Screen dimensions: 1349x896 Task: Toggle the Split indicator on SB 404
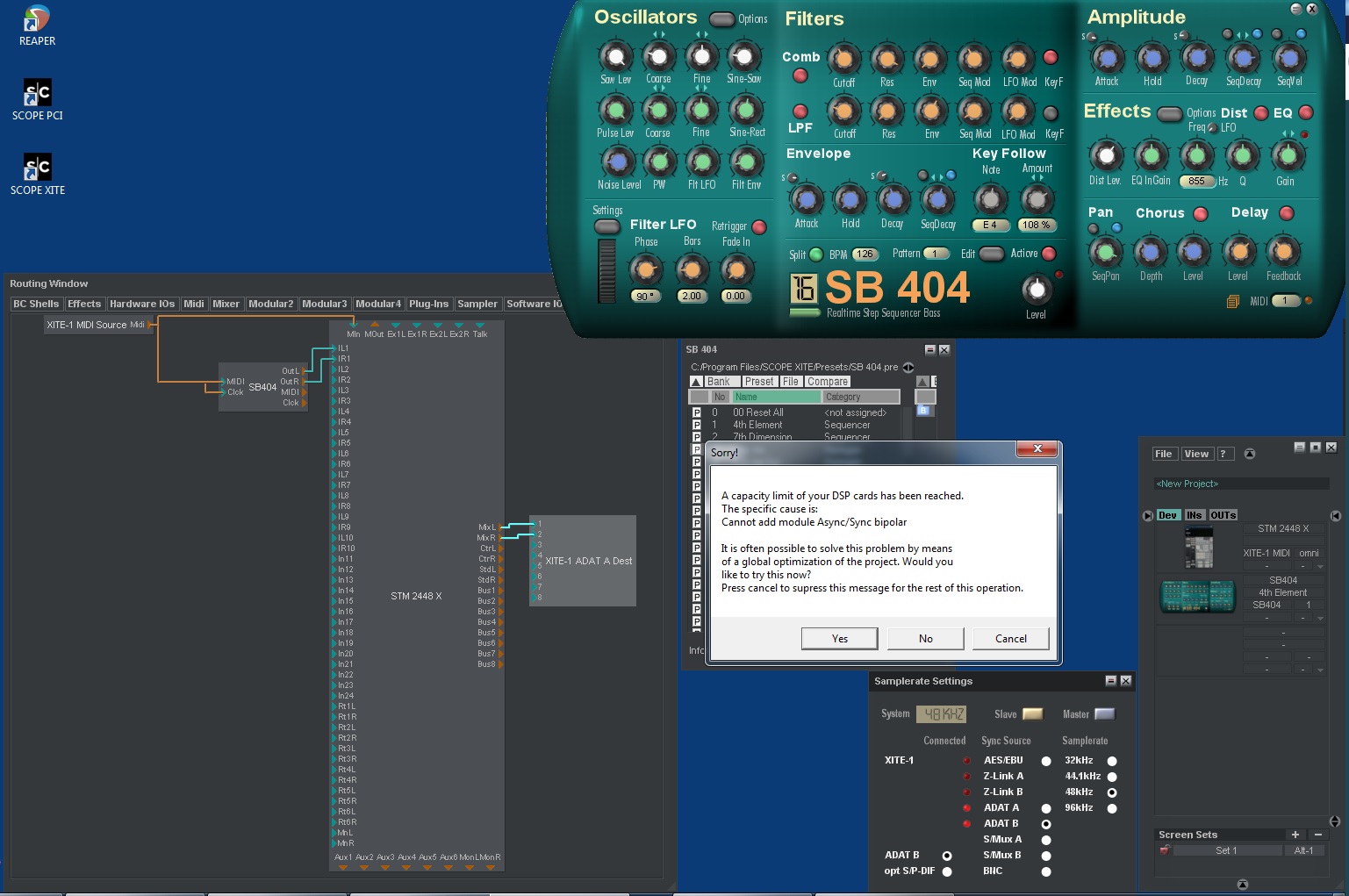(814, 254)
